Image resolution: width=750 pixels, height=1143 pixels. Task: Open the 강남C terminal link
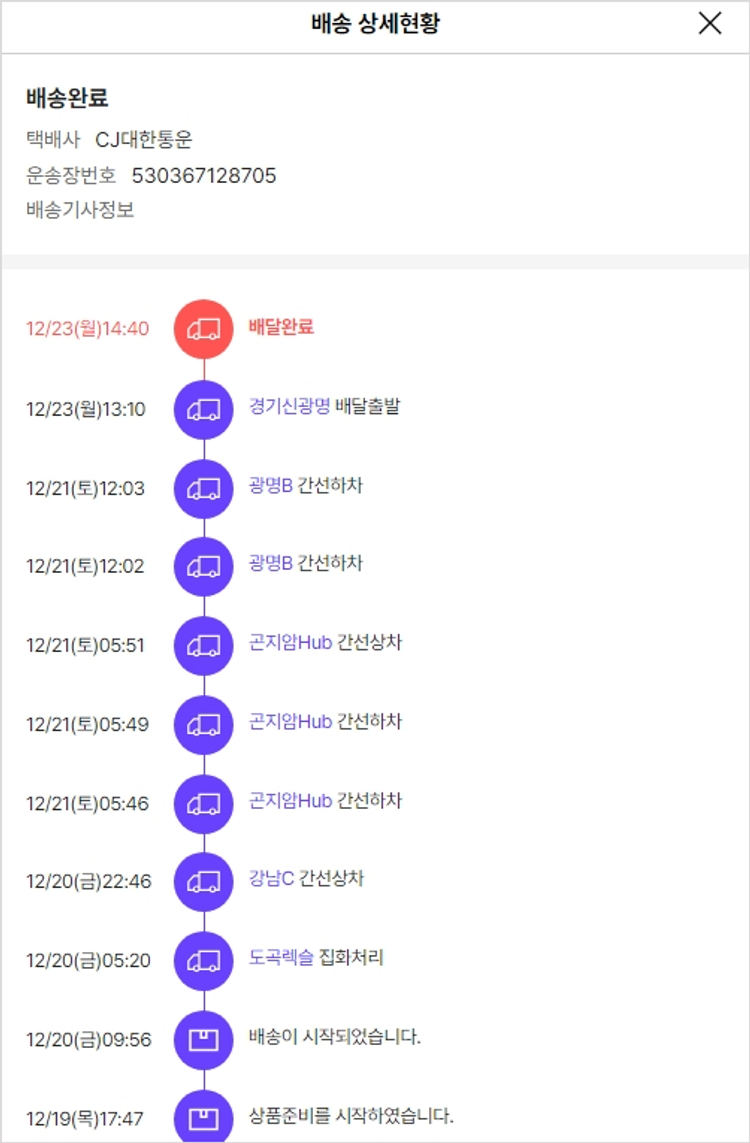[272, 879]
